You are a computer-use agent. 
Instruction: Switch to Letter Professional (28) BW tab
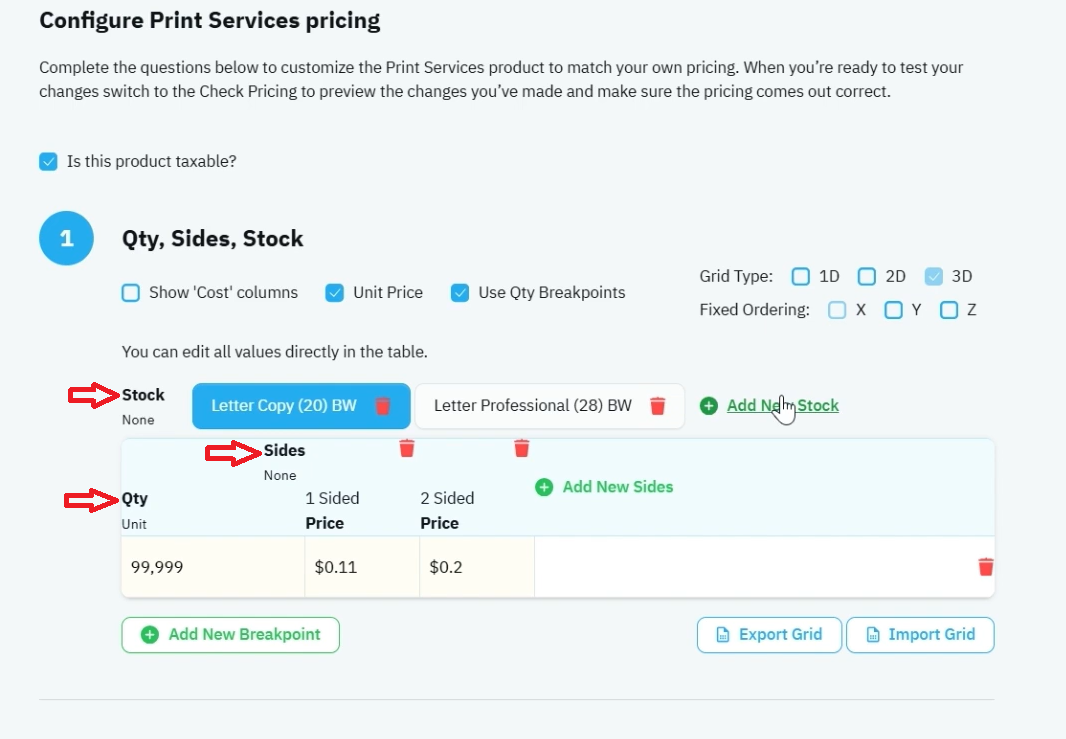[x=532, y=406]
